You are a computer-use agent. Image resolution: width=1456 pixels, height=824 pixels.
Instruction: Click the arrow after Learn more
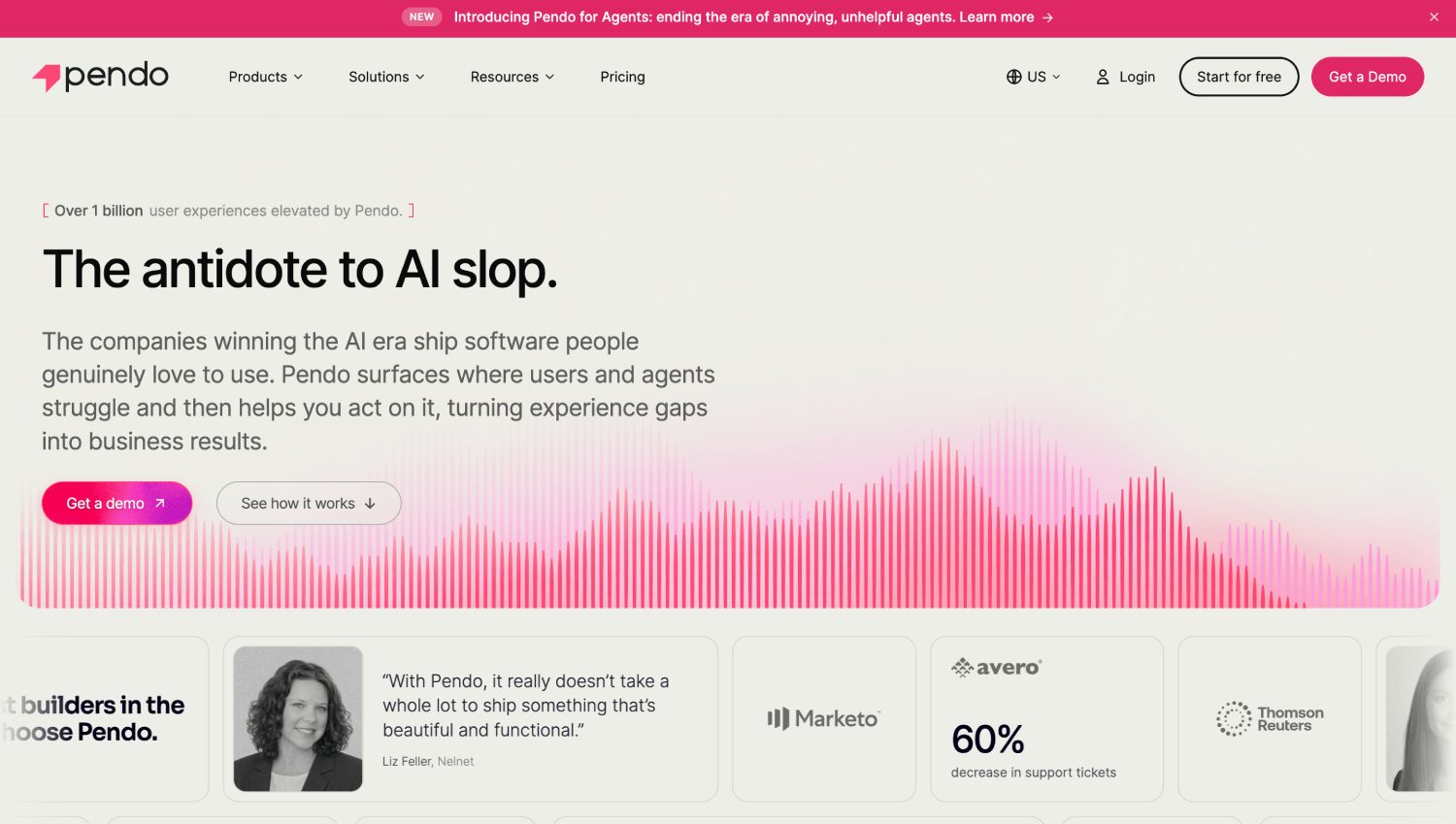point(1047,17)
